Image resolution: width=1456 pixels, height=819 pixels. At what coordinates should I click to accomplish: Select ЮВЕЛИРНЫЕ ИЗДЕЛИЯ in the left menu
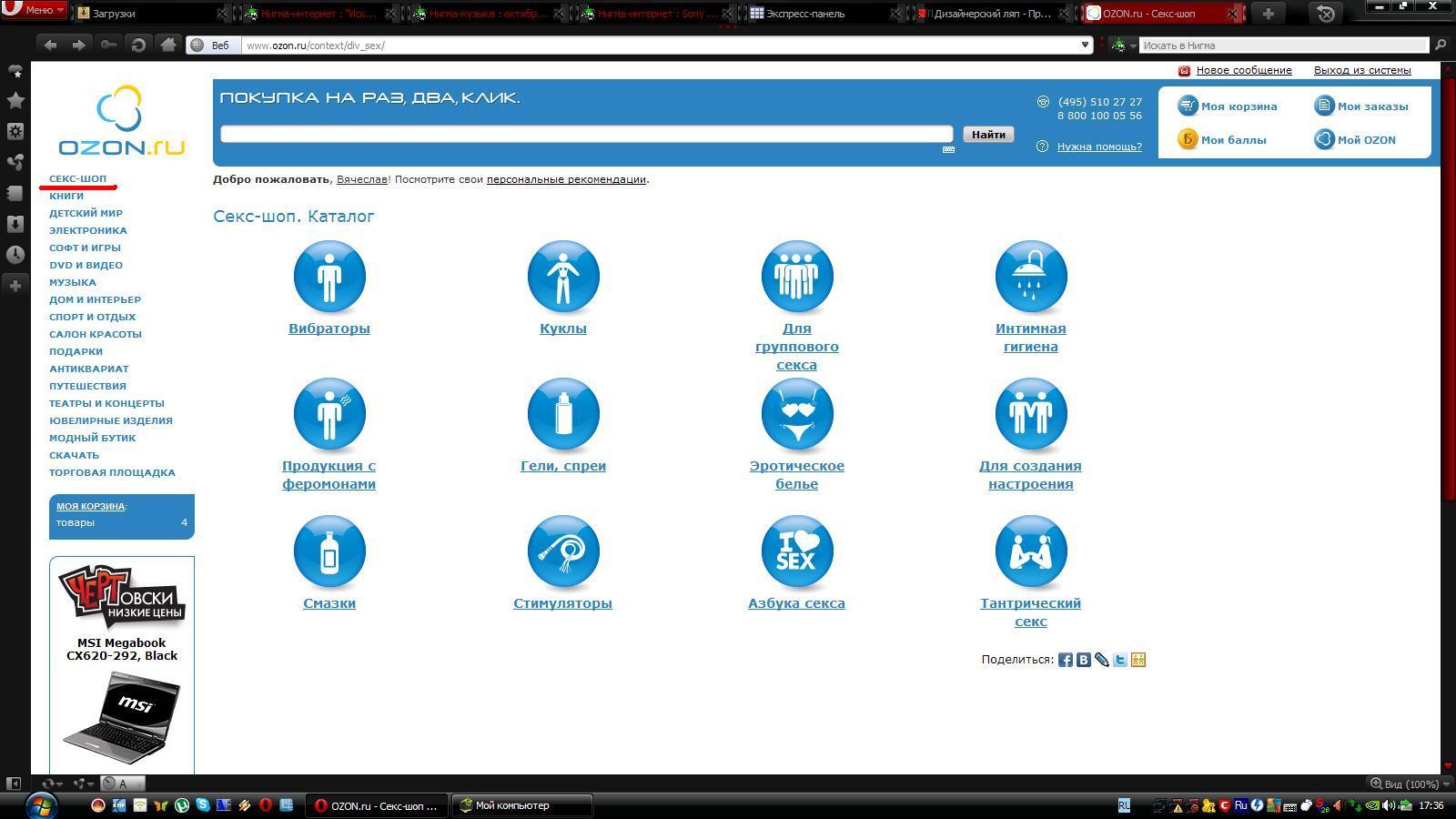(111, 420)
